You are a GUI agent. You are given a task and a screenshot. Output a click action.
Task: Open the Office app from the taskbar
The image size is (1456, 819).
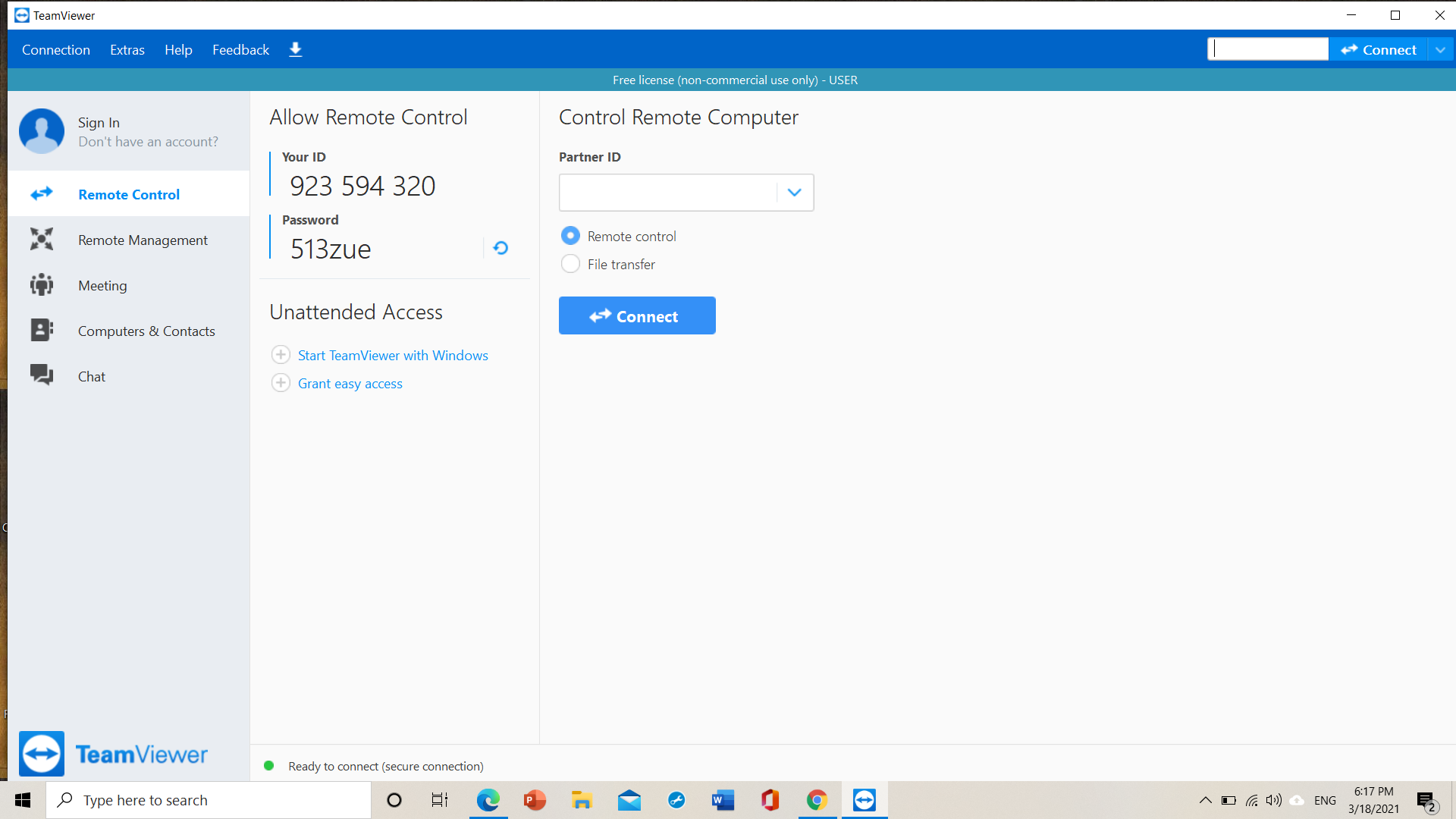pos(770,800)
